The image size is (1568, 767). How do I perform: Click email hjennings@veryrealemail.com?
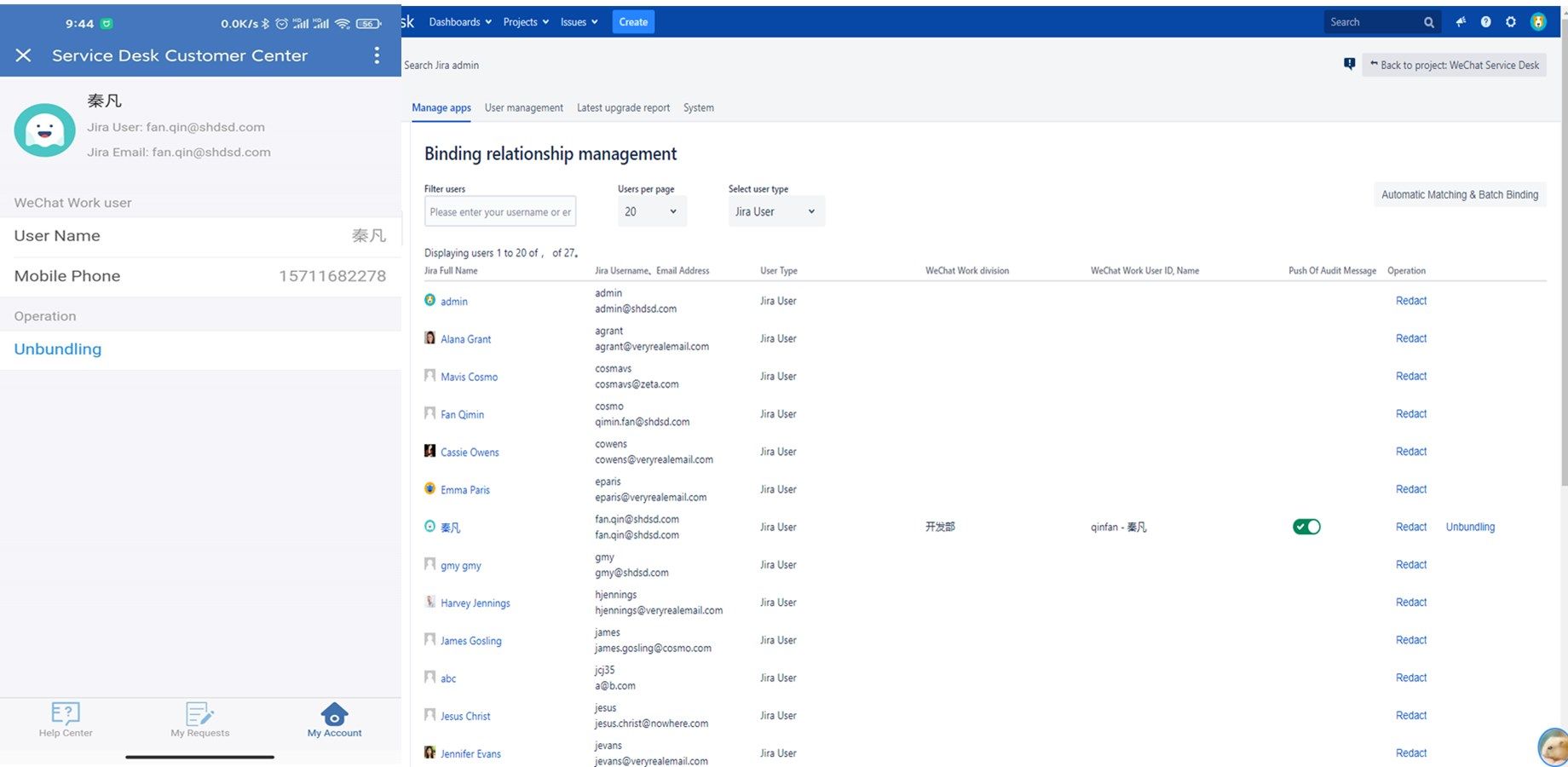(659, 610)
